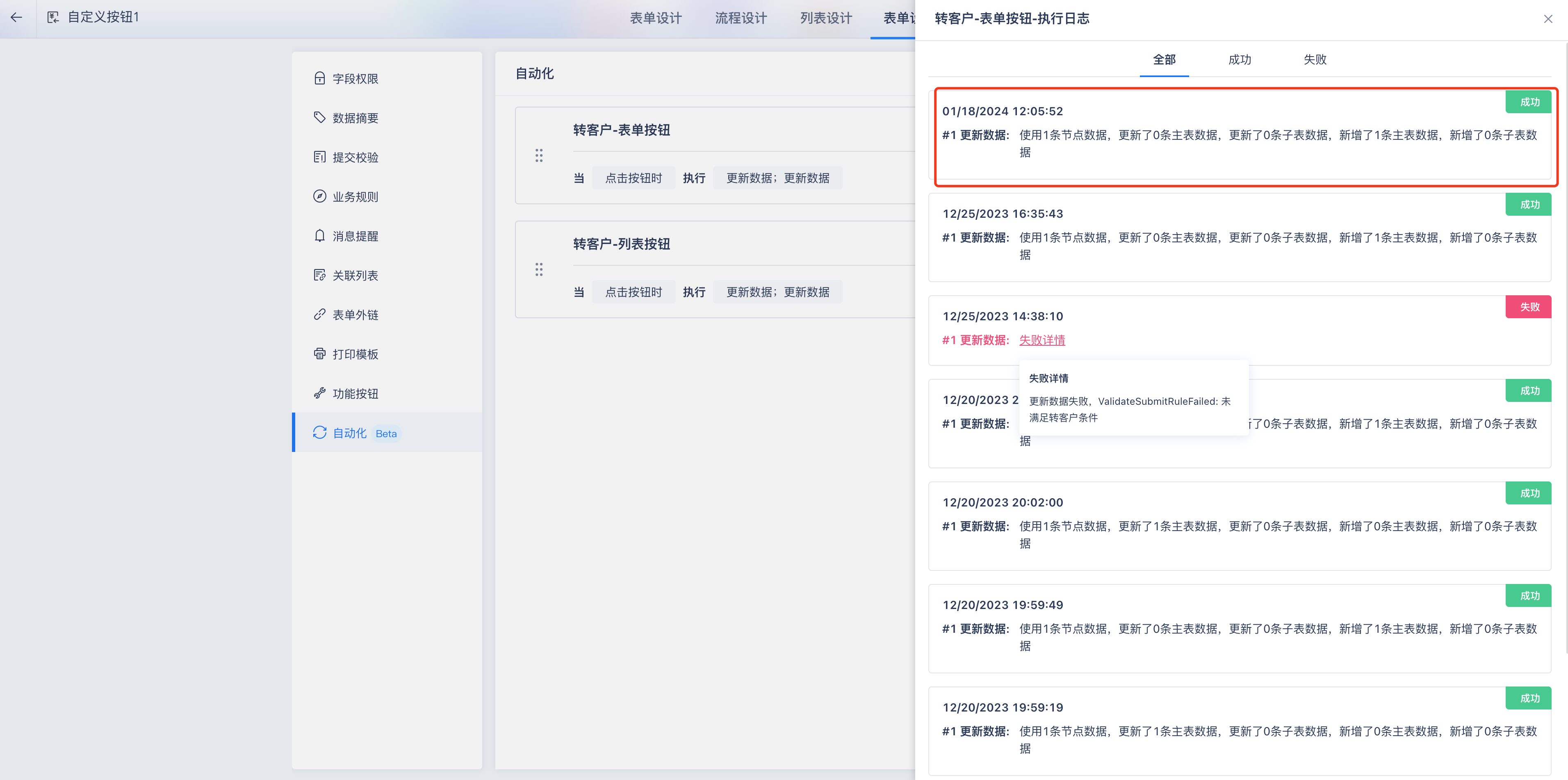Click log entry 12/20/2023 19:59:19

pos(1239,731)
